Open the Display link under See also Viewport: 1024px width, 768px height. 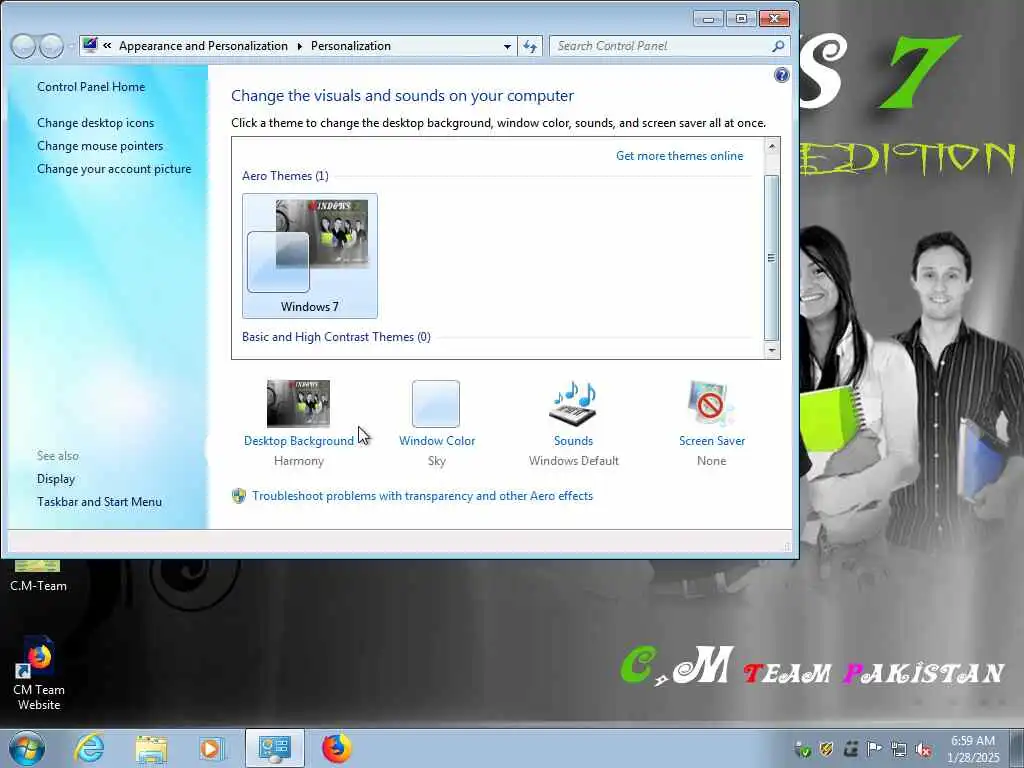[x=56, y=479]
